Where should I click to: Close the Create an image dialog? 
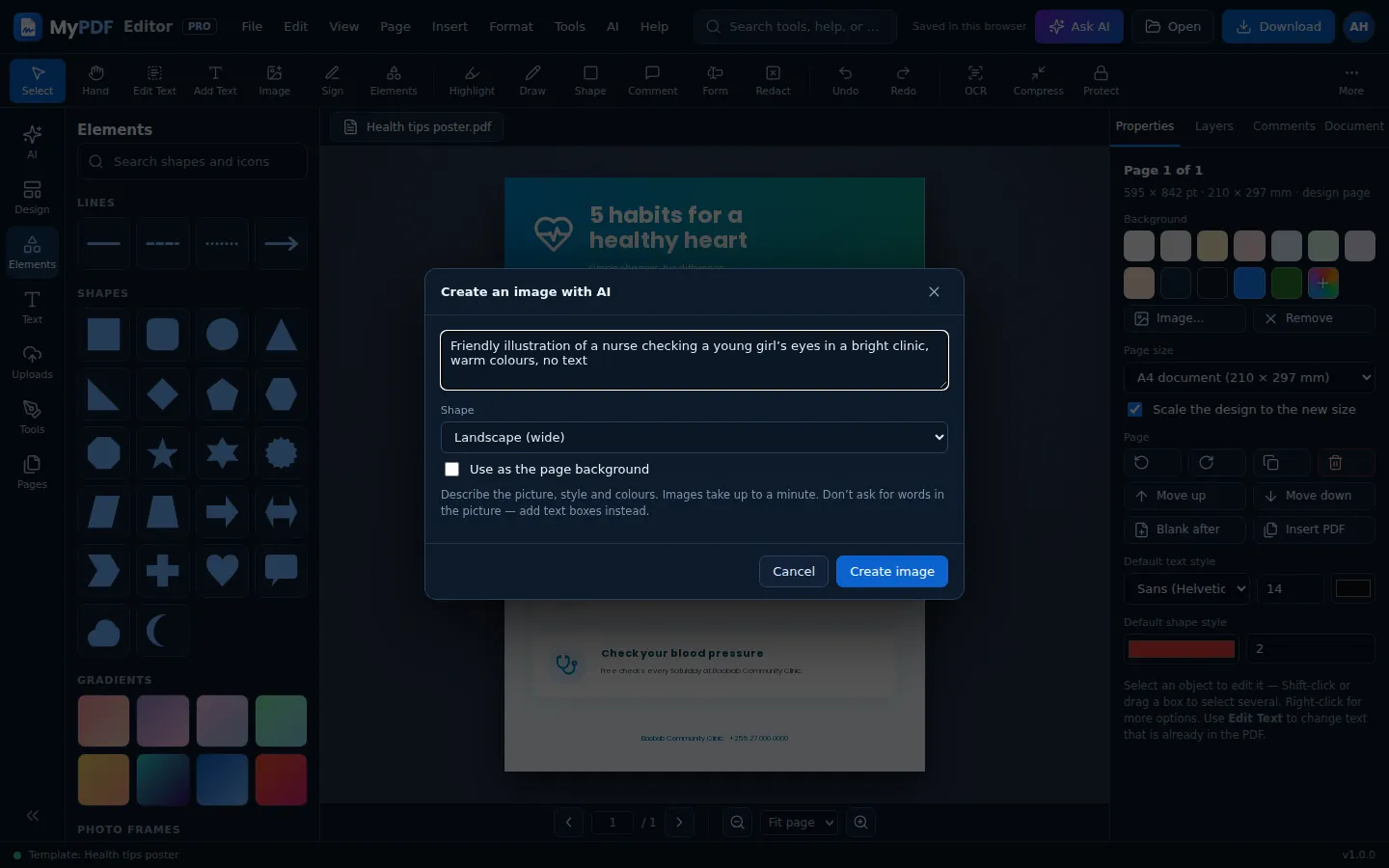[934, 292]
